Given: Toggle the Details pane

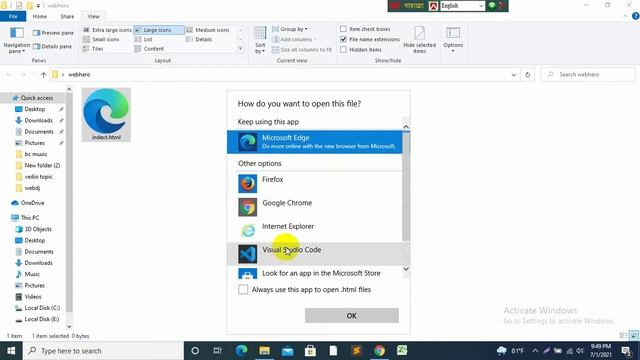Looking at the screenshot, I should pos(52,47).
